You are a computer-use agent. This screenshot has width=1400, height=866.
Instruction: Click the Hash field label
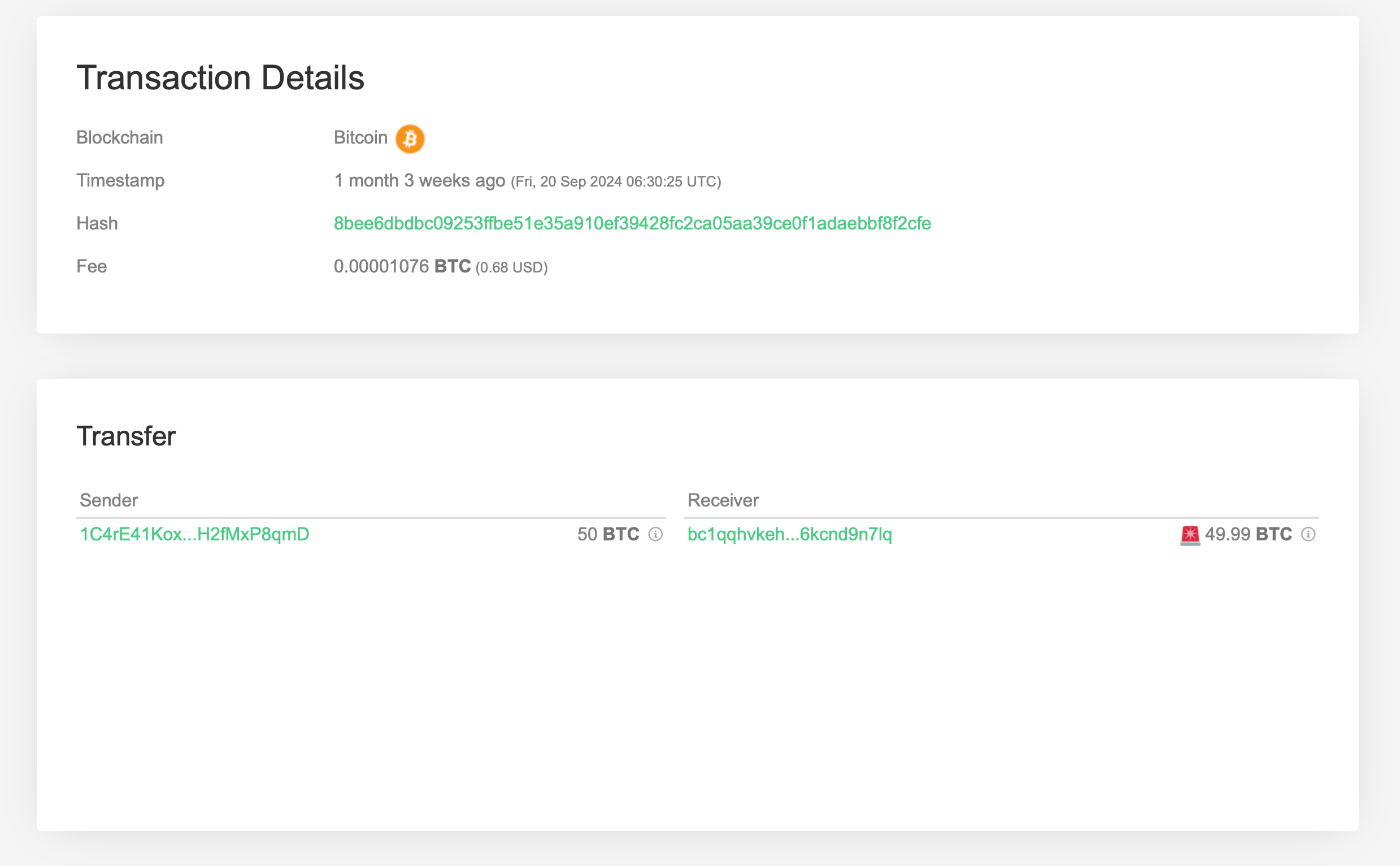point(97,223)
